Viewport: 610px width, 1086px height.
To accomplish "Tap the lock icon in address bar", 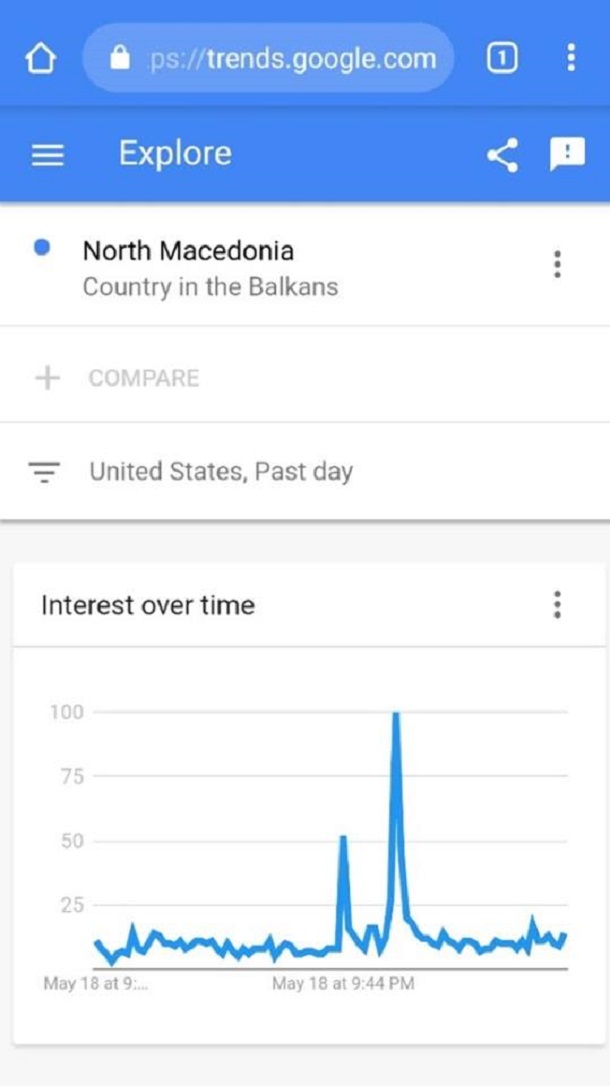I will tap(120, 59).
